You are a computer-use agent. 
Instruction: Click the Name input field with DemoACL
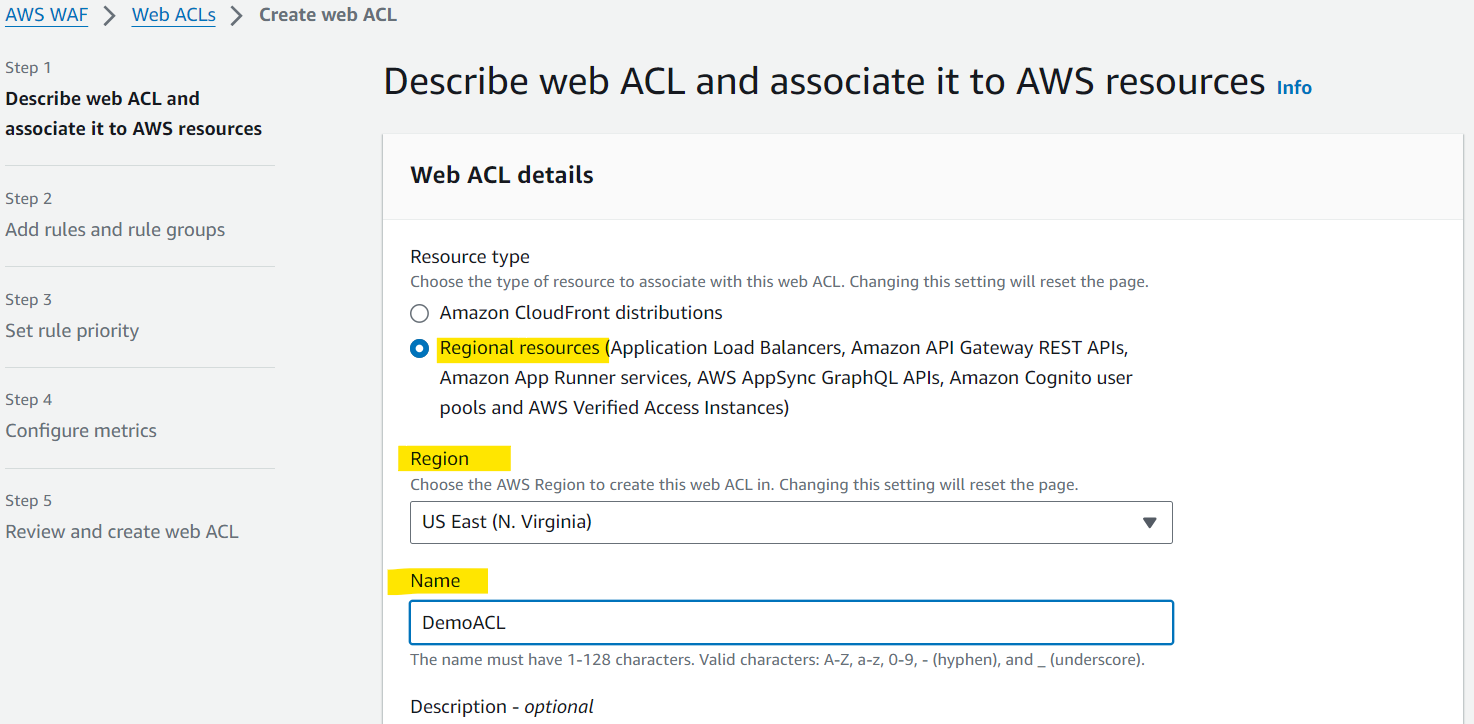point(791,622)
